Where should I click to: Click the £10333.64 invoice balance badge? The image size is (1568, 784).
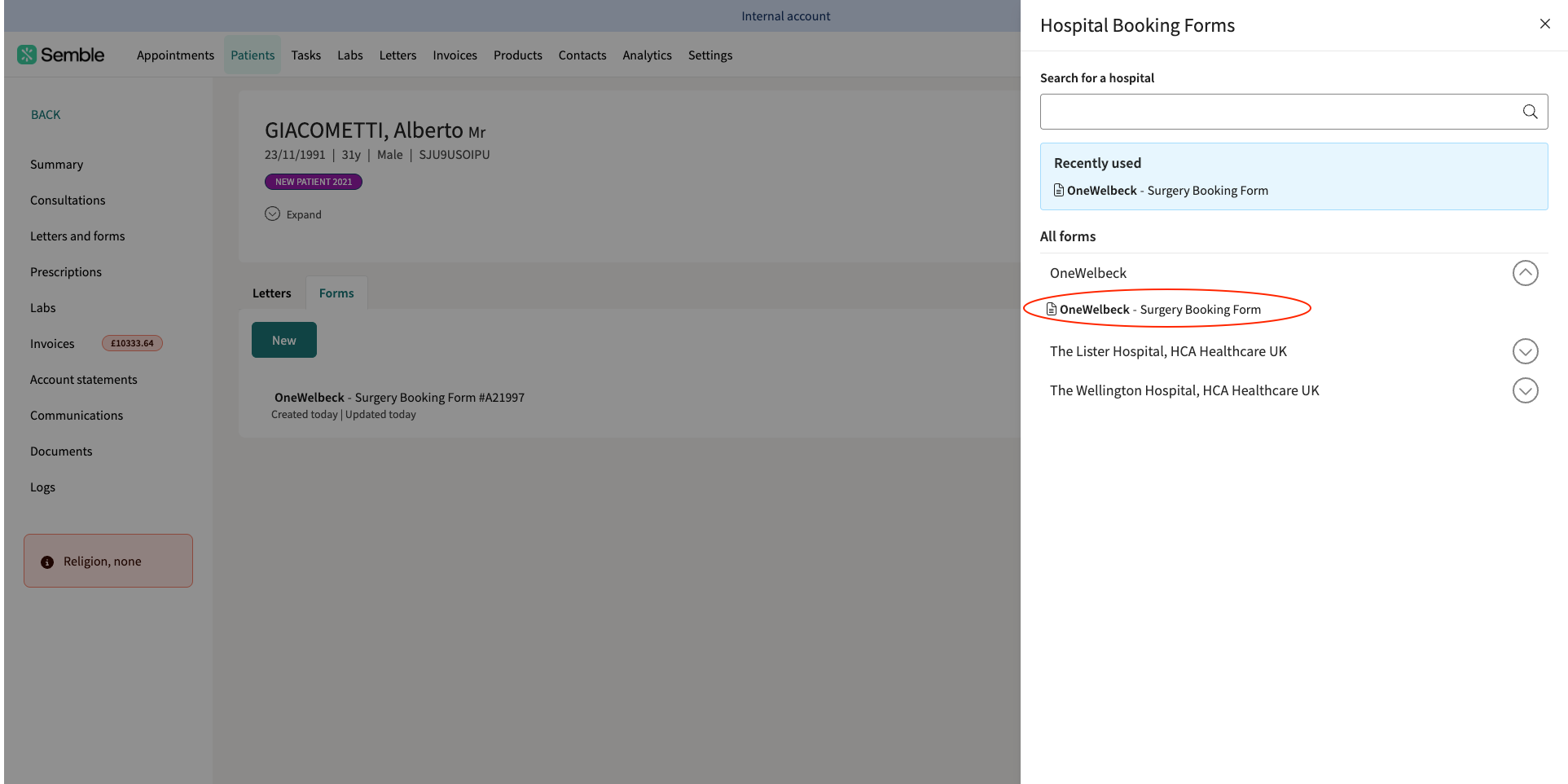132,343
